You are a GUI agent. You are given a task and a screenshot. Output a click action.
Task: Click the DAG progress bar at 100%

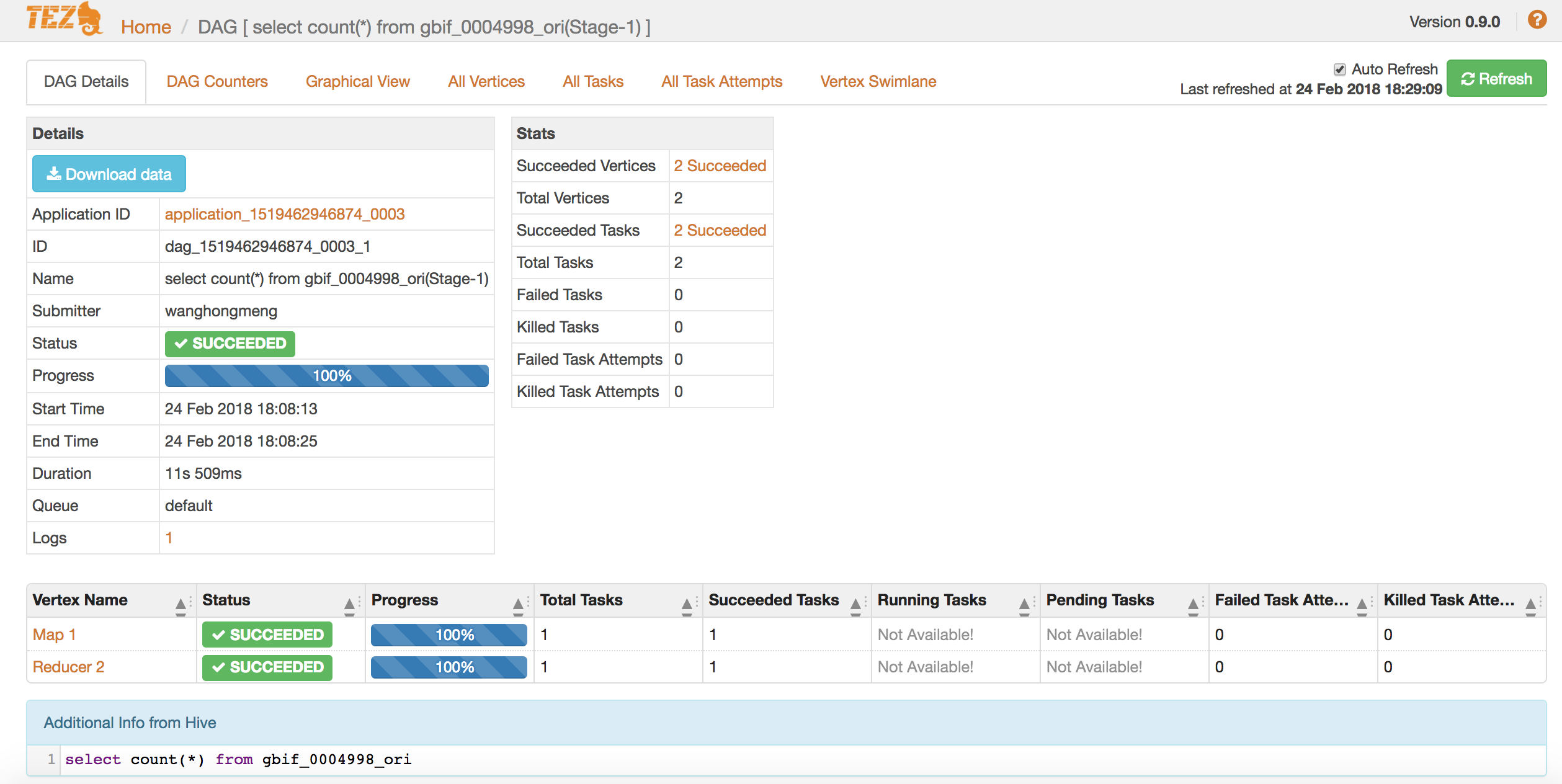pos(326,375)
